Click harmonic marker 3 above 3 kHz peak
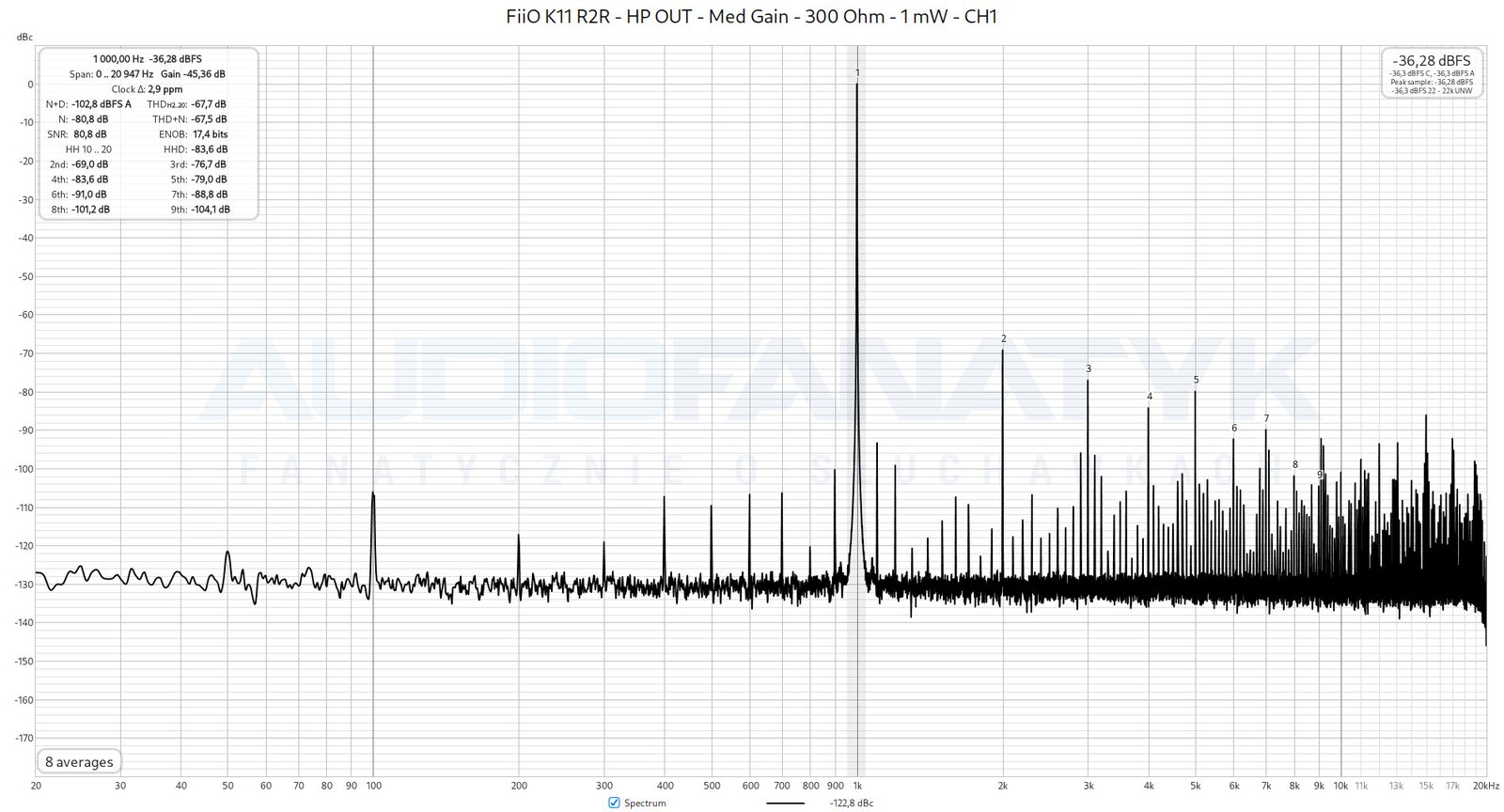This screenshot has height=812, width=1504. click(1089, 369)
